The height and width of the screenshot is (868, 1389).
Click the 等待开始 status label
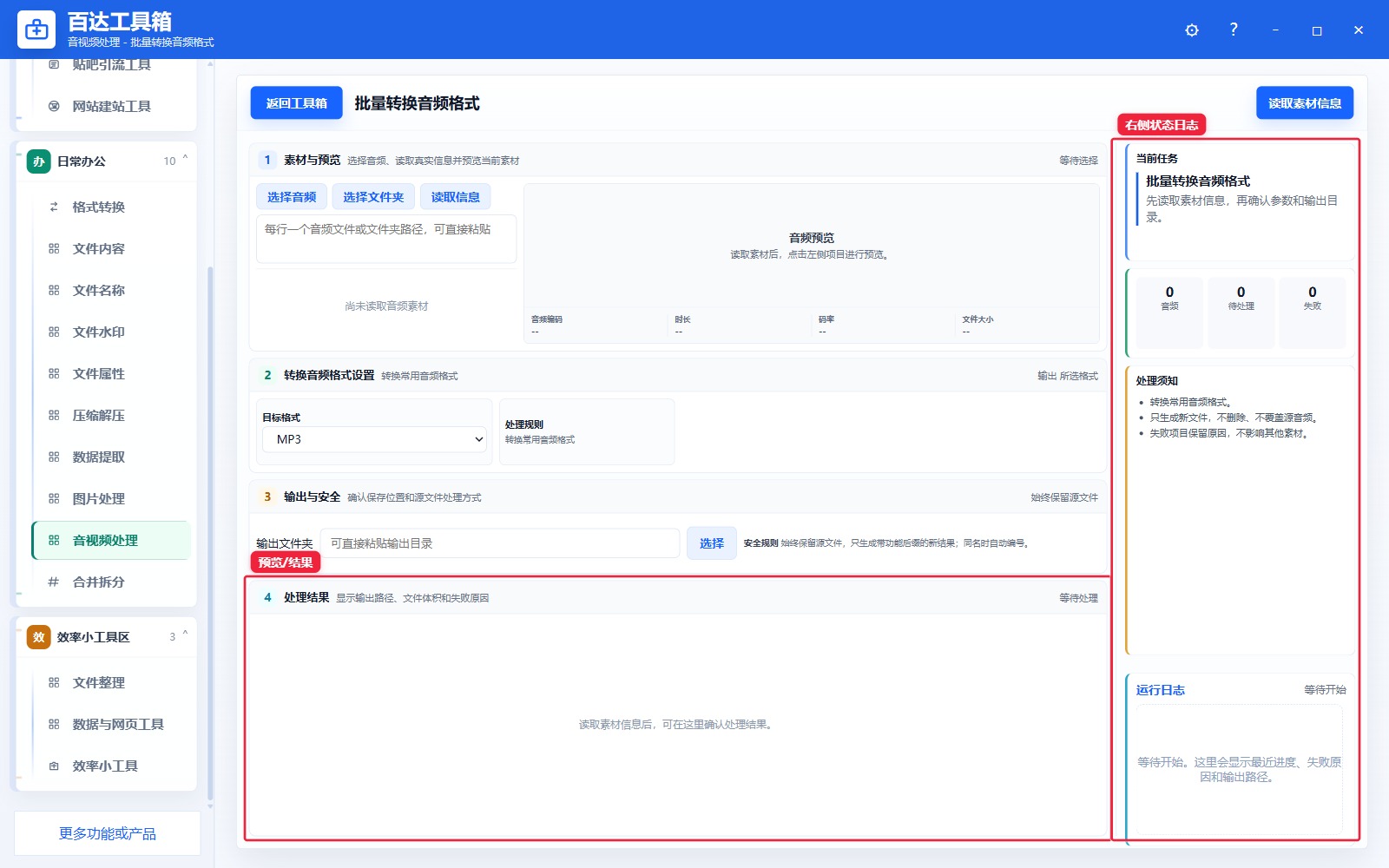coord(1325,690)
